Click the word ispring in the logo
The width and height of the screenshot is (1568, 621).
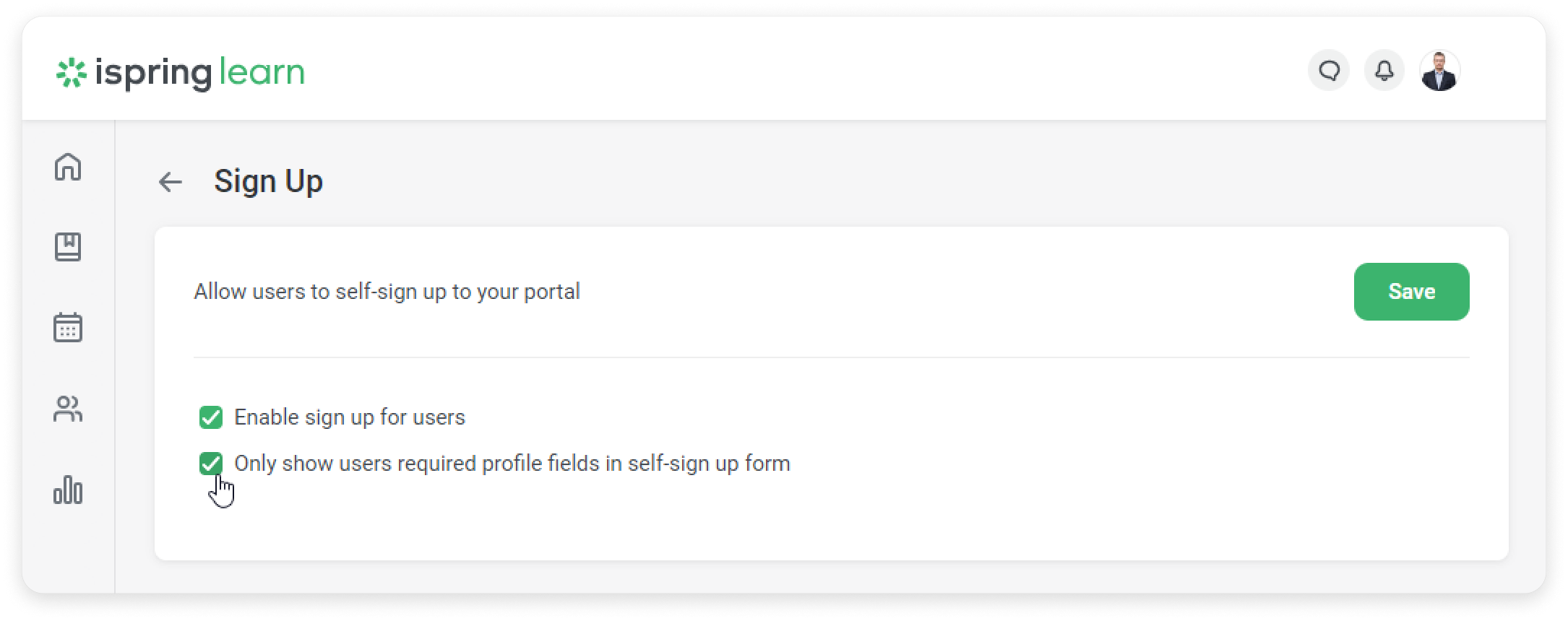pyautogui.click(x=153, y=74)
